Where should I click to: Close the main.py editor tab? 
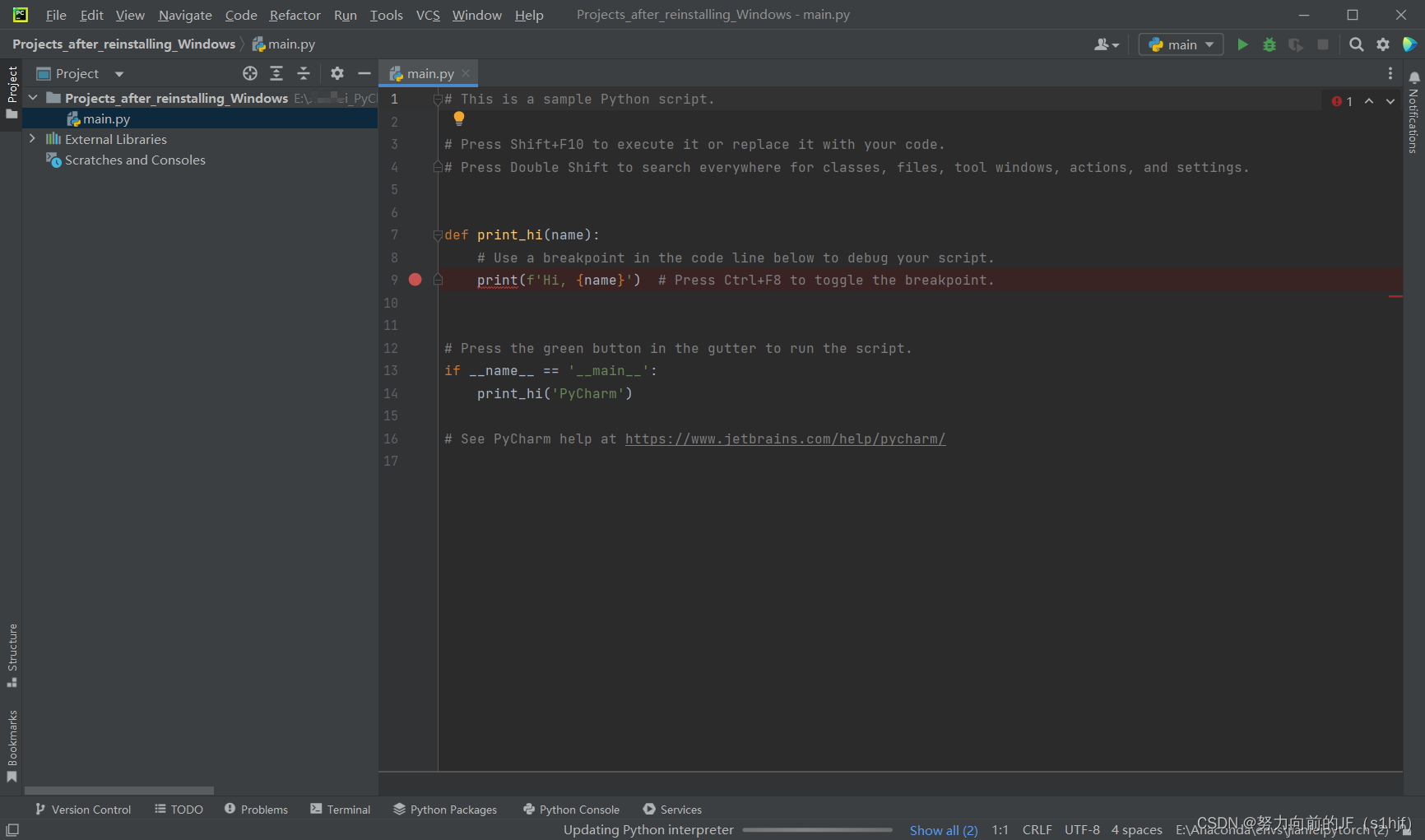point(466,73)
